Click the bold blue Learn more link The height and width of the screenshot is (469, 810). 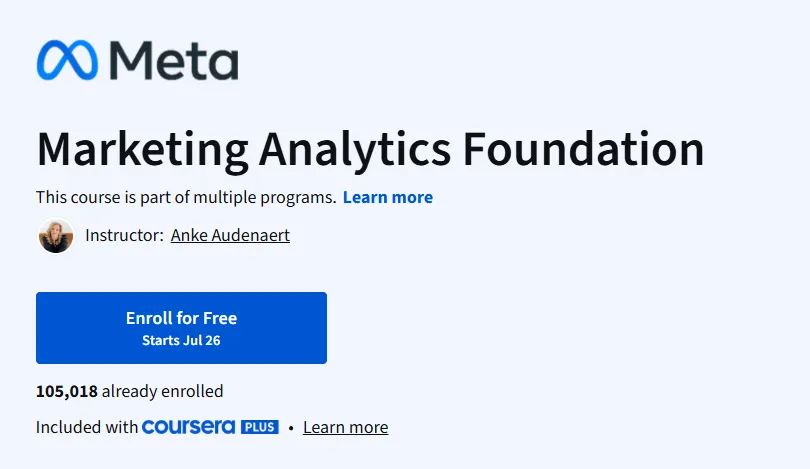388,197
